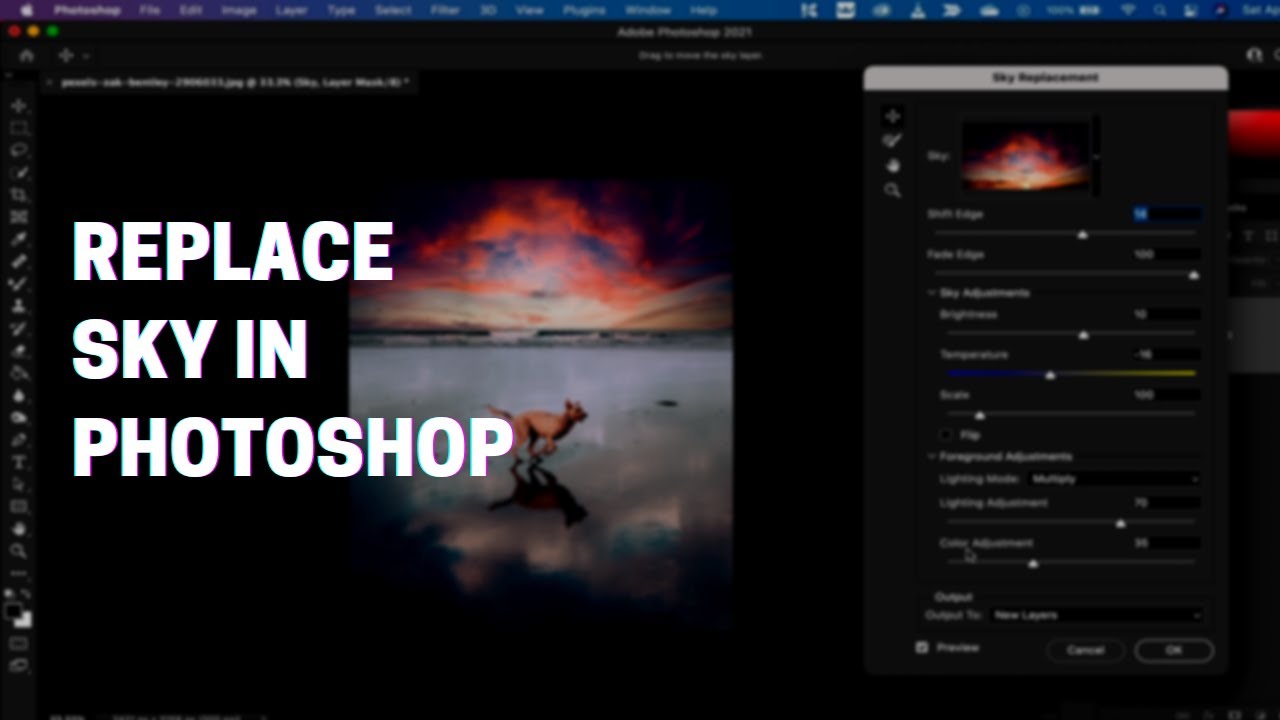
Task: Select the Rectangular Marquee tool
Action: click(x=19, y=128)
